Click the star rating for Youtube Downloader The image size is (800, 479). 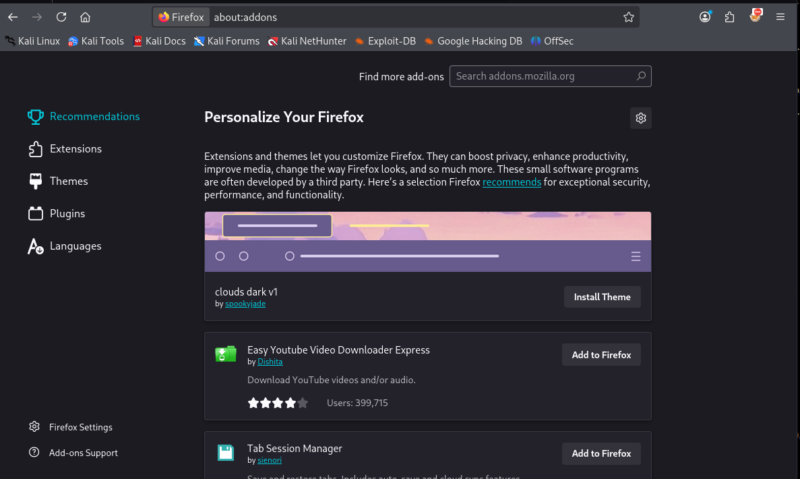[278, 403]
